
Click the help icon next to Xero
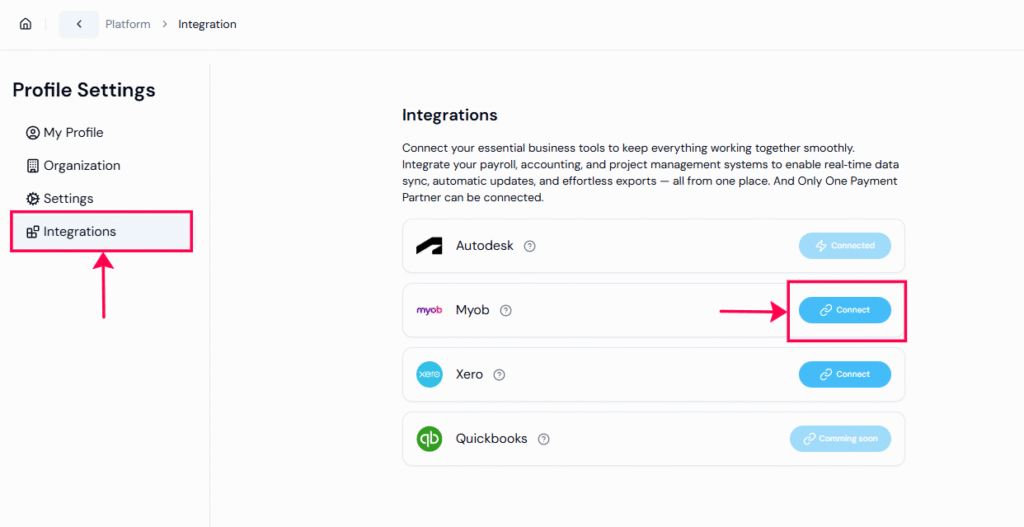tap(499, 375)
